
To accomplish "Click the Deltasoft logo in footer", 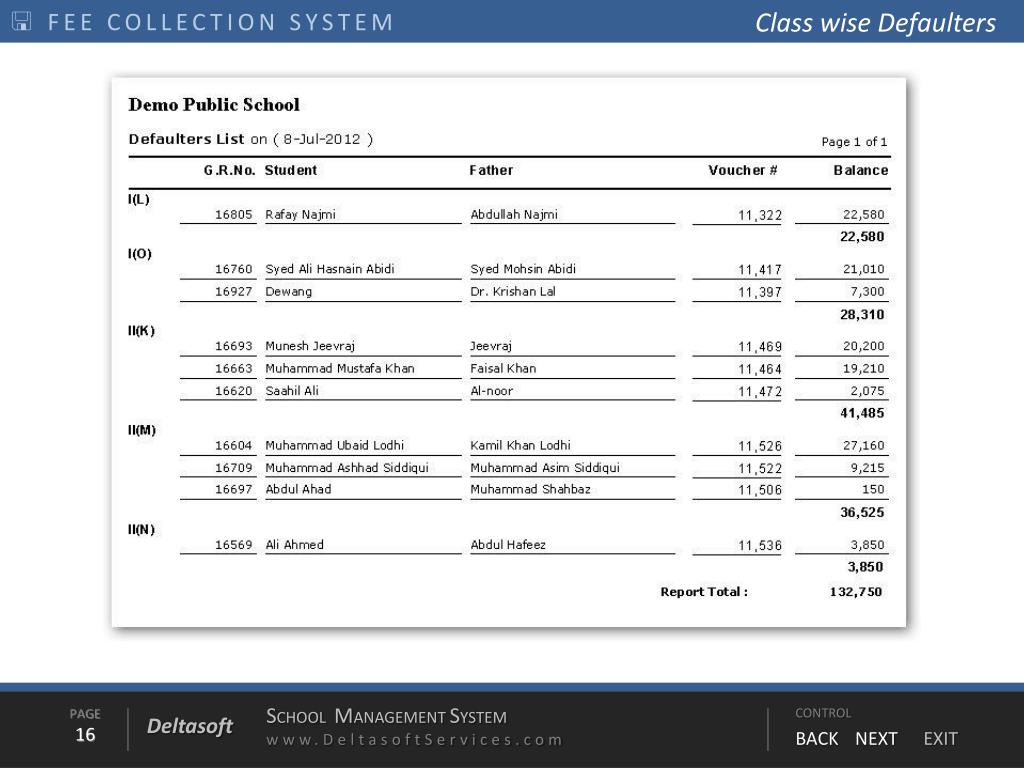I will point(190,727).
